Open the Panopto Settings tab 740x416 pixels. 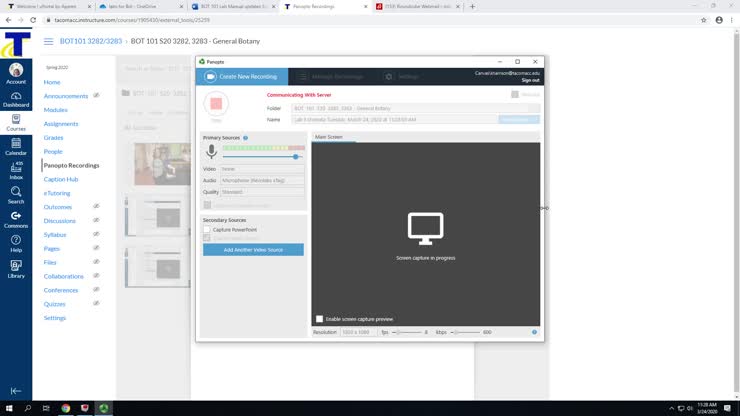click(403, 76)
